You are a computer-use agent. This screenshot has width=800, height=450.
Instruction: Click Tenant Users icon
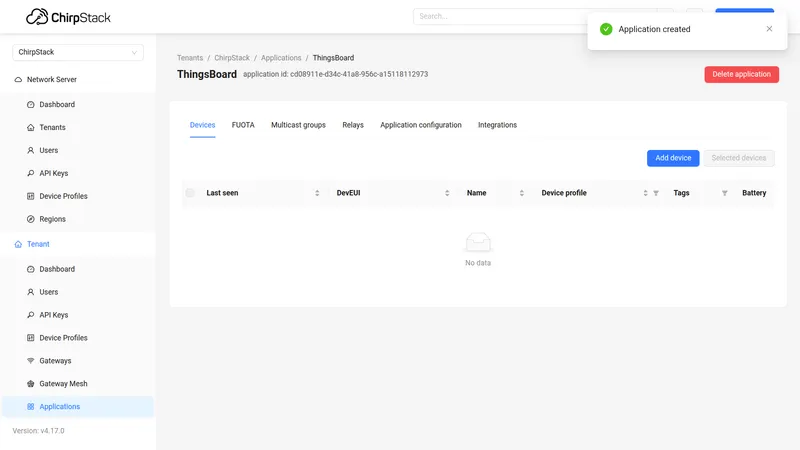[x=31, y=292]
